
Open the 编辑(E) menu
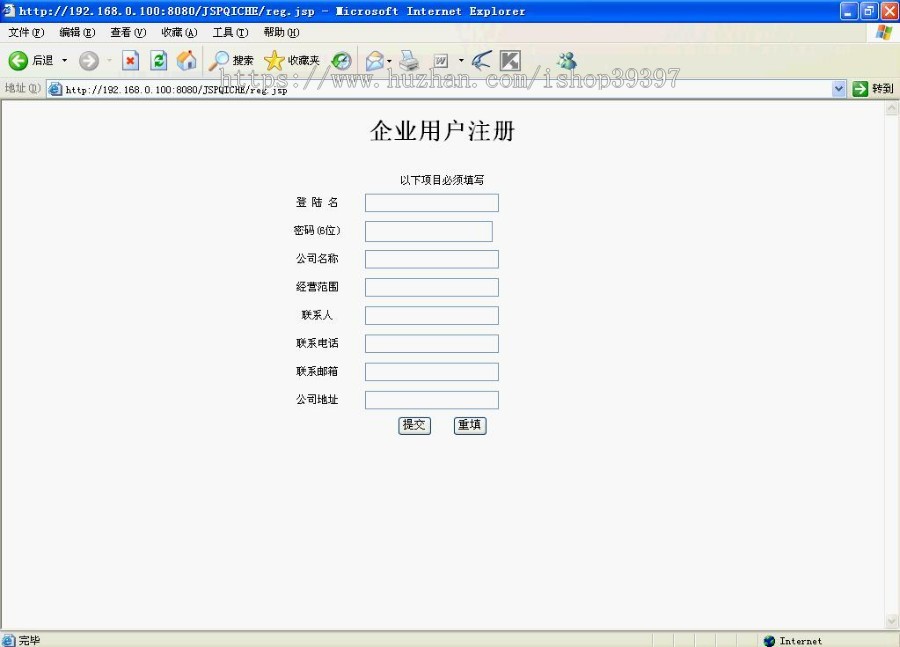77,33
